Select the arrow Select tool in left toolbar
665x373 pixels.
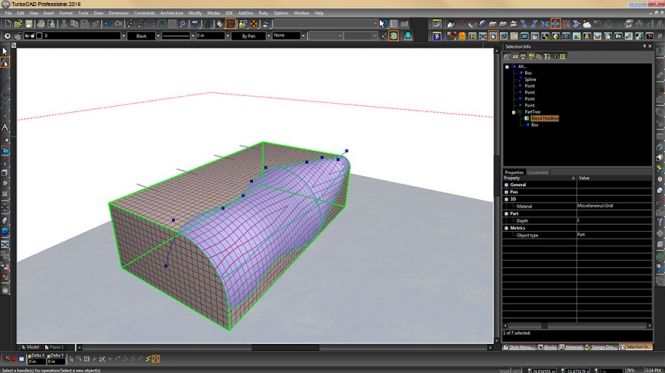(5, 52)
